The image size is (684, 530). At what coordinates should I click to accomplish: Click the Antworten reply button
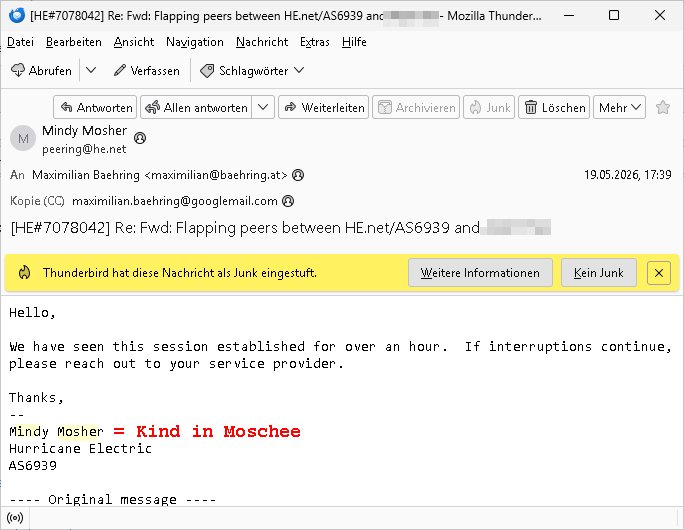point(95,107)
